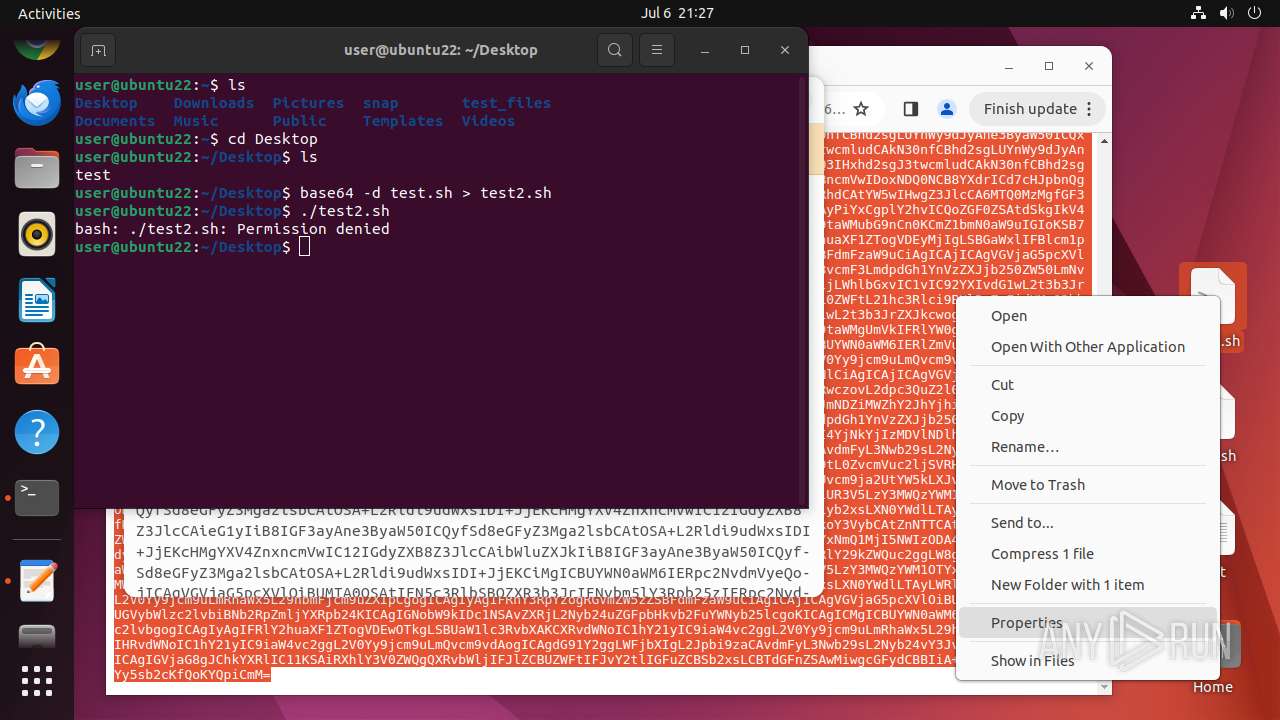
Task: Select Rename… from the context menu
Action: pyautogui.click(x=1025, y=447)
